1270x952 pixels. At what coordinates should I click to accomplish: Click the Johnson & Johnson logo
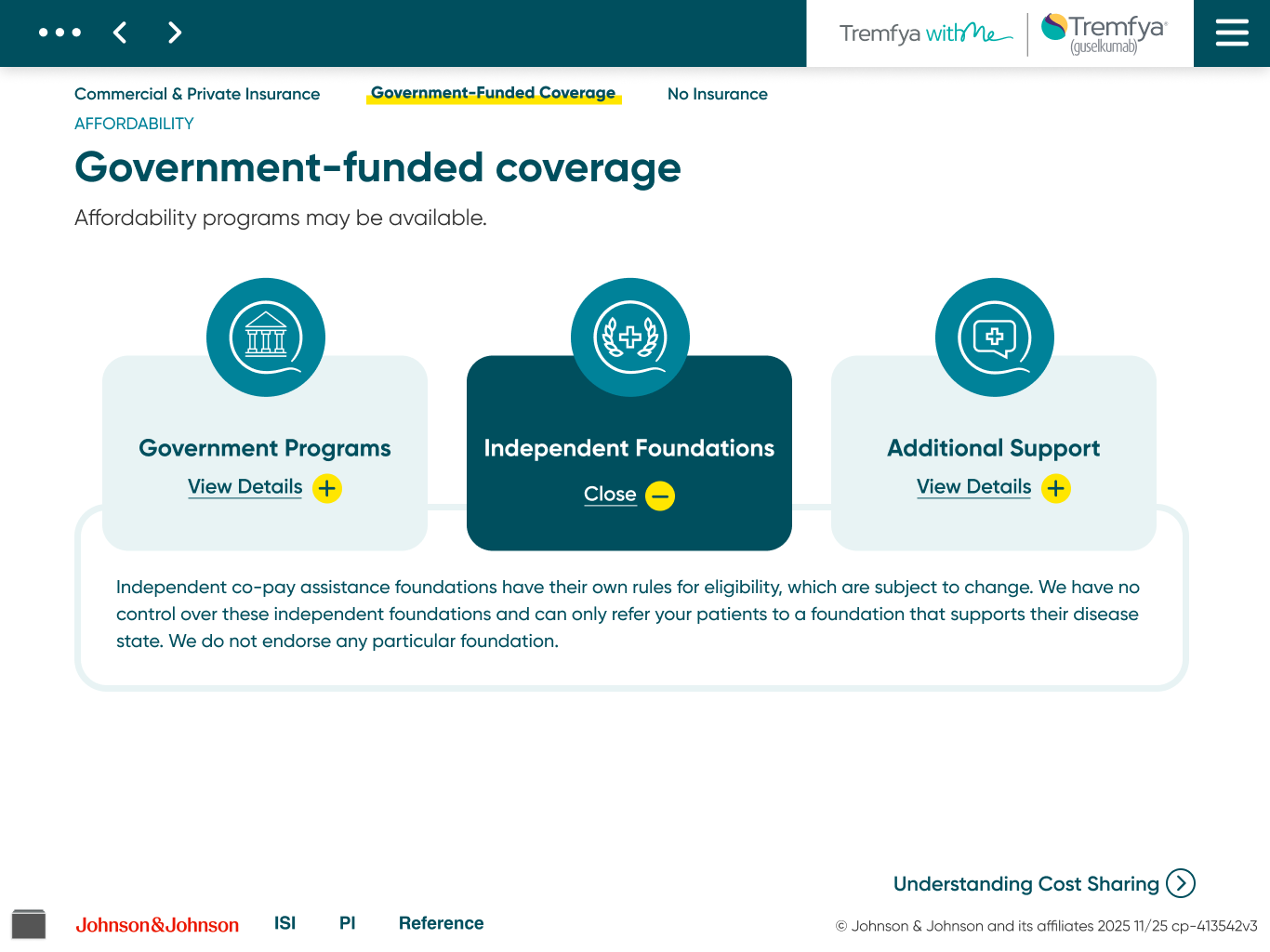click(157, 924)
